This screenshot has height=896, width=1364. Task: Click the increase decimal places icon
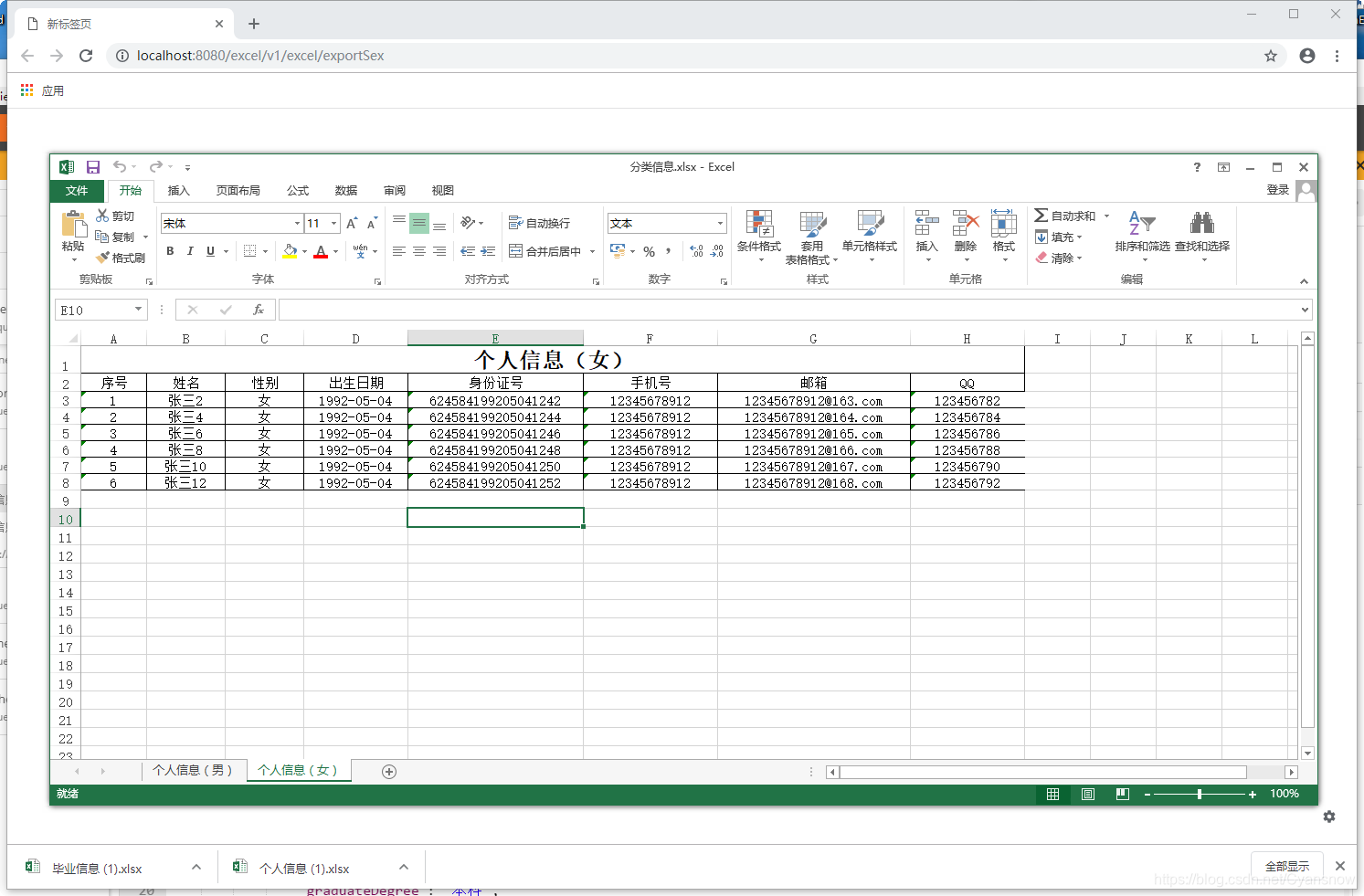click(697, 251)
